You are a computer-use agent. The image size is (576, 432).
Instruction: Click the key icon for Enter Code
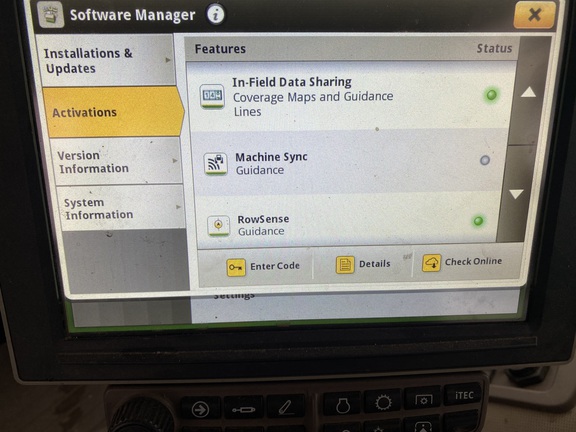coord(236,267)
